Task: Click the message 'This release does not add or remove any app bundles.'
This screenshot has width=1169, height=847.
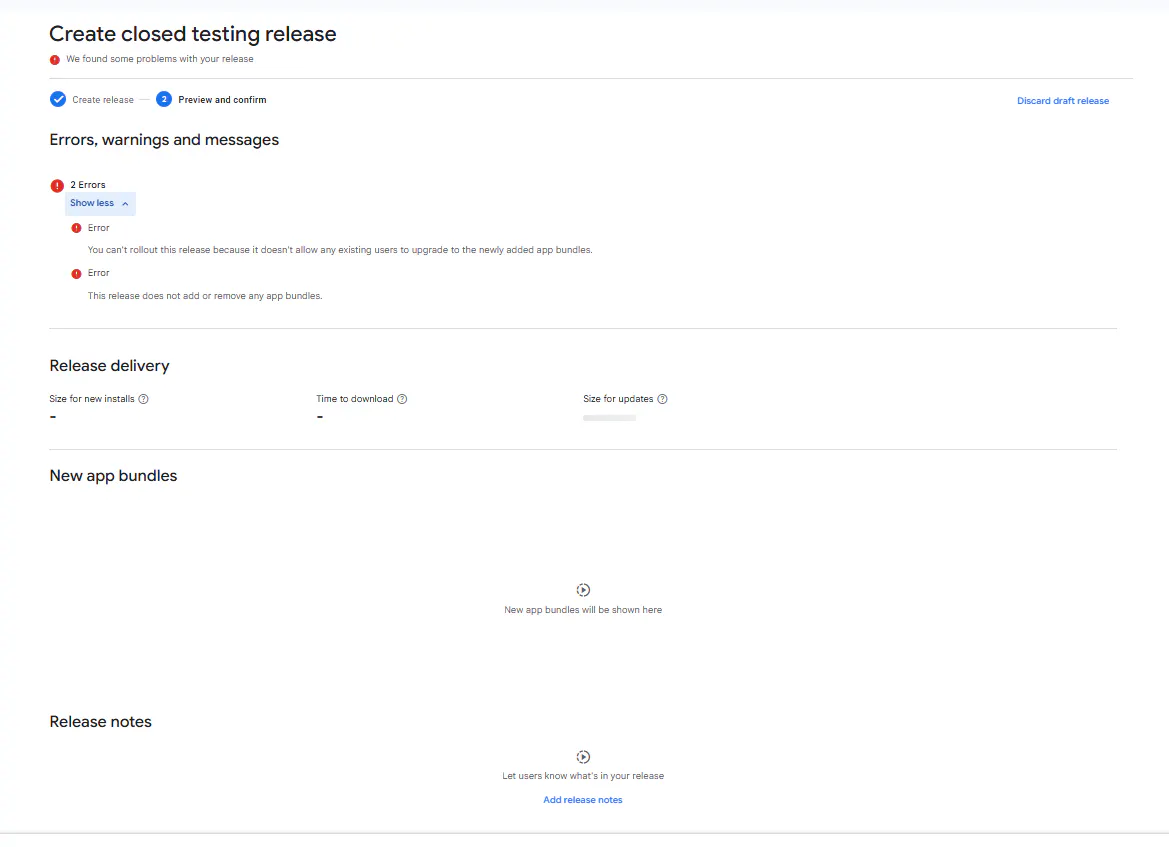Action: (x=205, y=296)
